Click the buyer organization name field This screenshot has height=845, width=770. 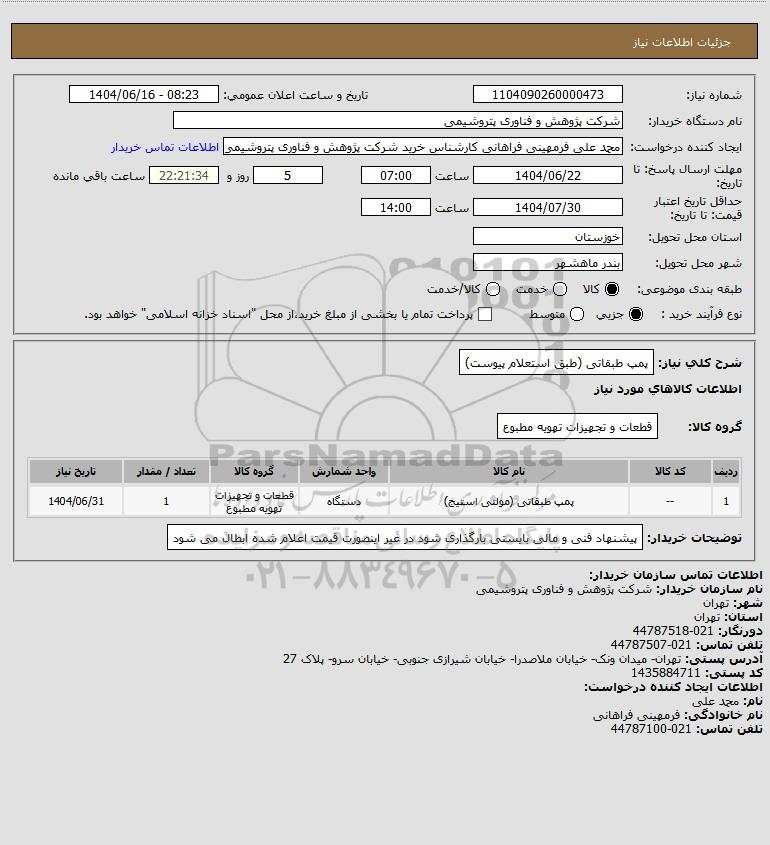[398, 121]
